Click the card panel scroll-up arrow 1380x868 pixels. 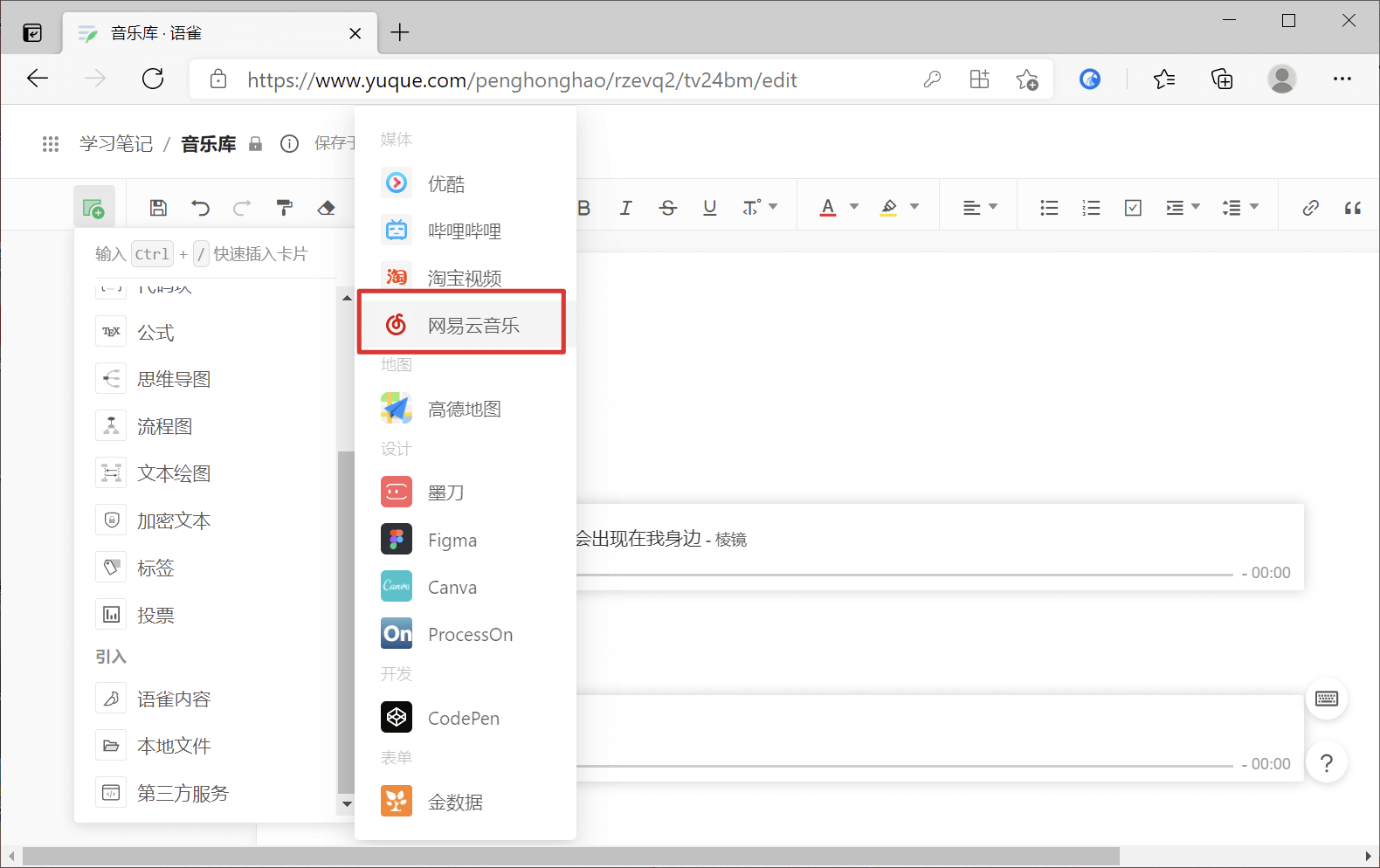click(347, 298)
